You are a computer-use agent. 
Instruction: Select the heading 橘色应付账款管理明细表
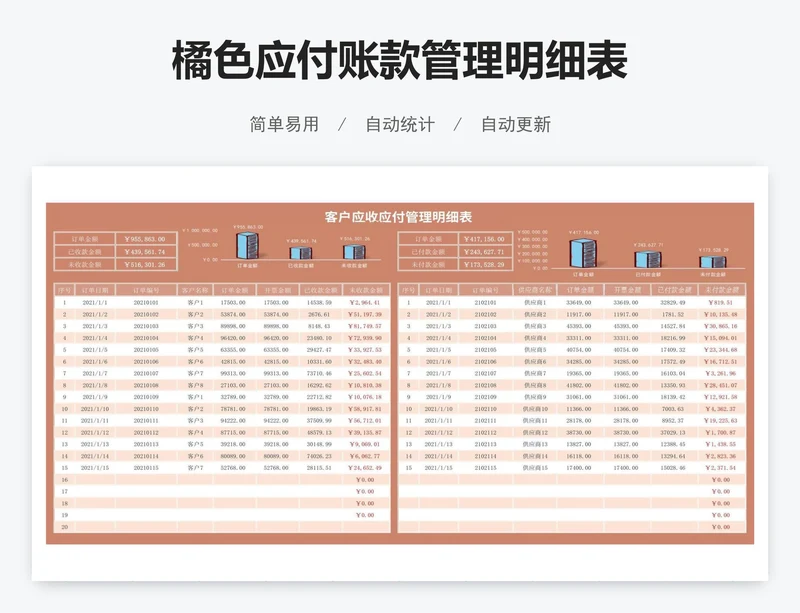pos(399,60)
